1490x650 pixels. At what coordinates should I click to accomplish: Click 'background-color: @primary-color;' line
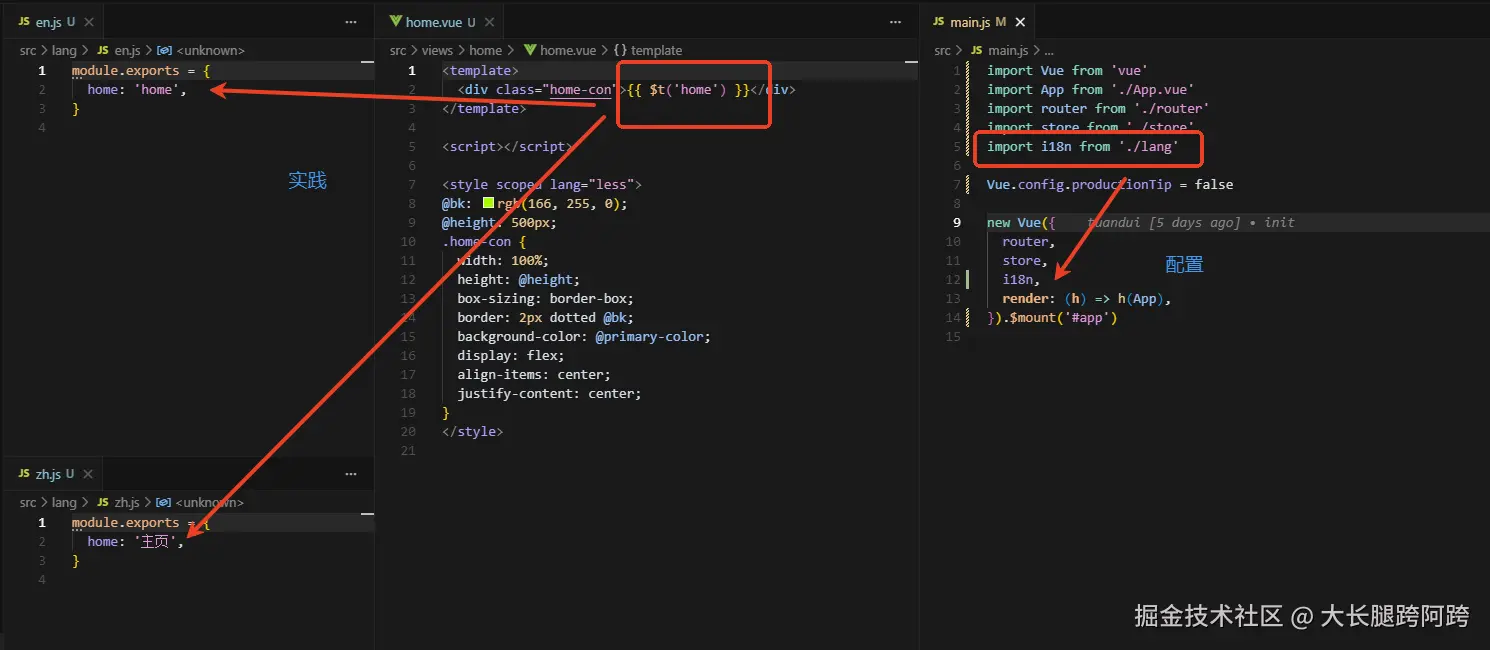[x=584, y=337]
